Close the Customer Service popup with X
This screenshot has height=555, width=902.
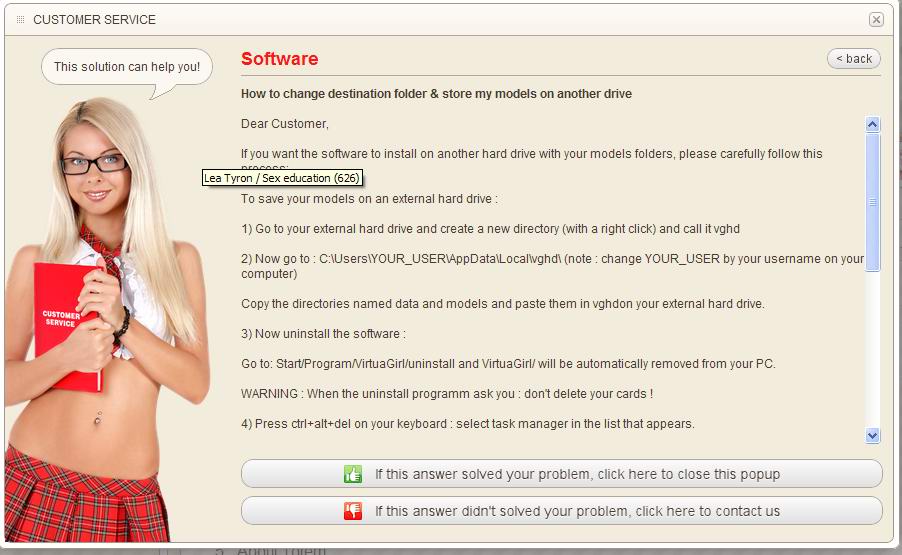(x=876, y=20)
